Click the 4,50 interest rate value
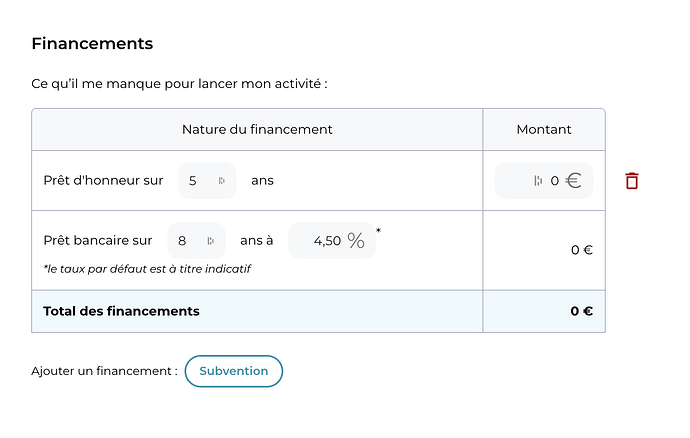 click(x=327, y=241)
